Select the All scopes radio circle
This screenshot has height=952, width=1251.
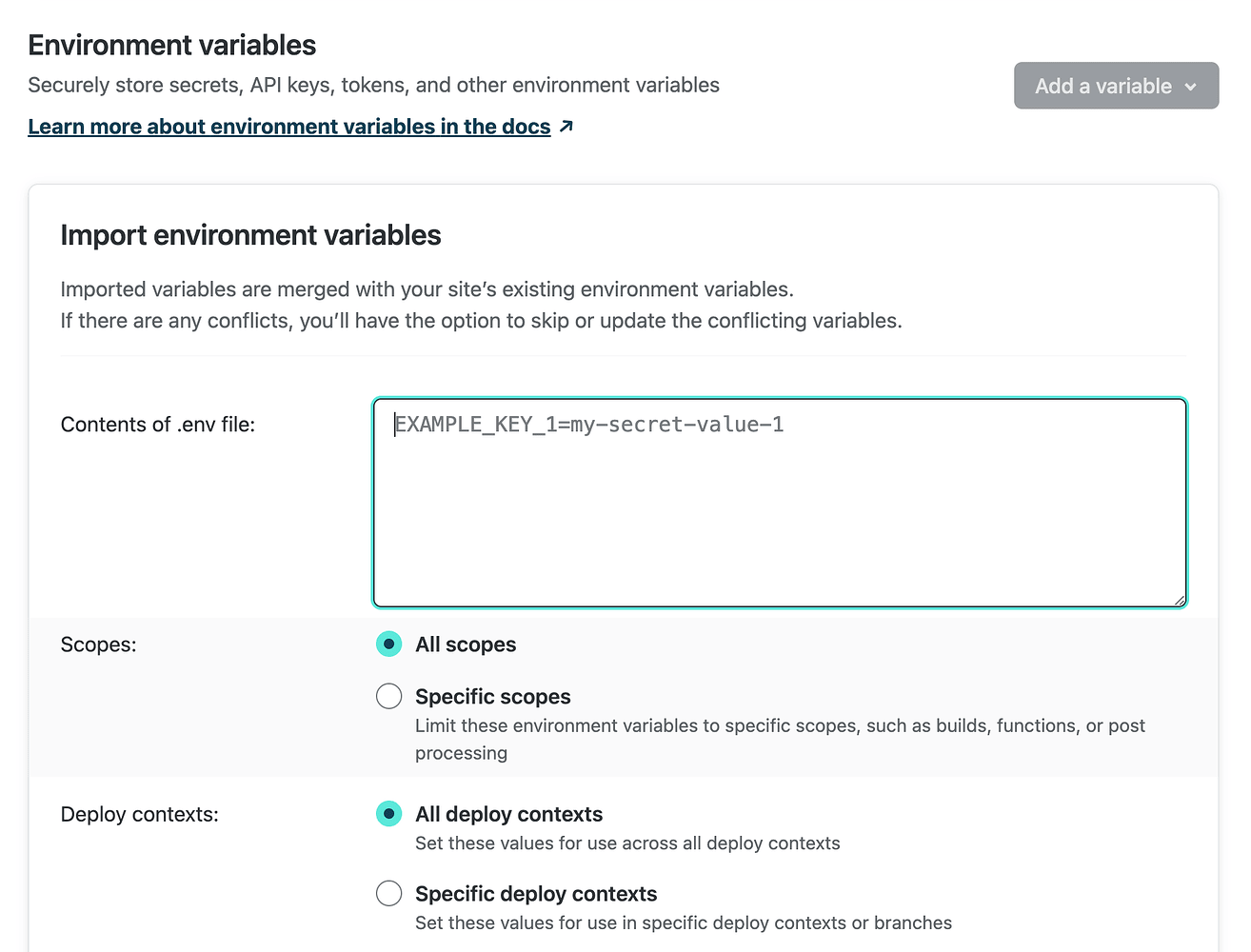pyautogui.click(x=388, y=645)
